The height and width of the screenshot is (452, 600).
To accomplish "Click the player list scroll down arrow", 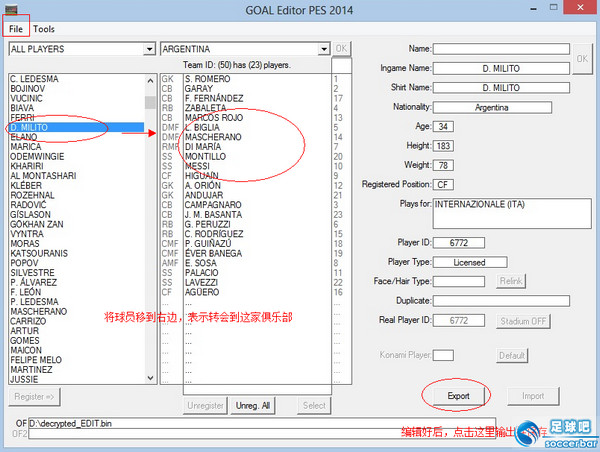I will [150, 378].
